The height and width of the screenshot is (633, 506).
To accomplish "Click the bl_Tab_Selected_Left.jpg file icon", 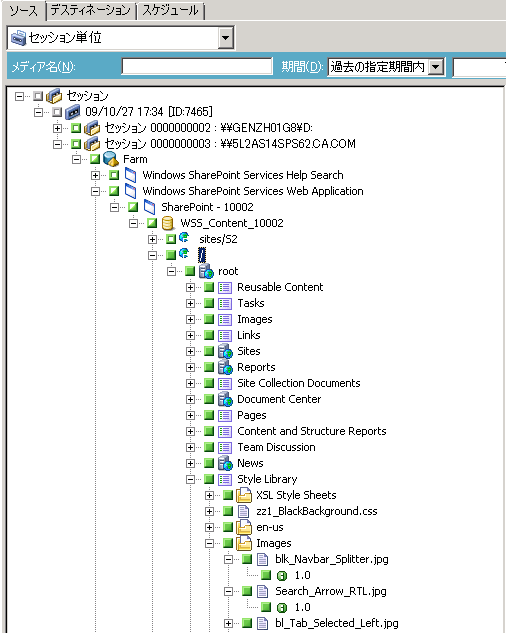I will tap(262, 623).
